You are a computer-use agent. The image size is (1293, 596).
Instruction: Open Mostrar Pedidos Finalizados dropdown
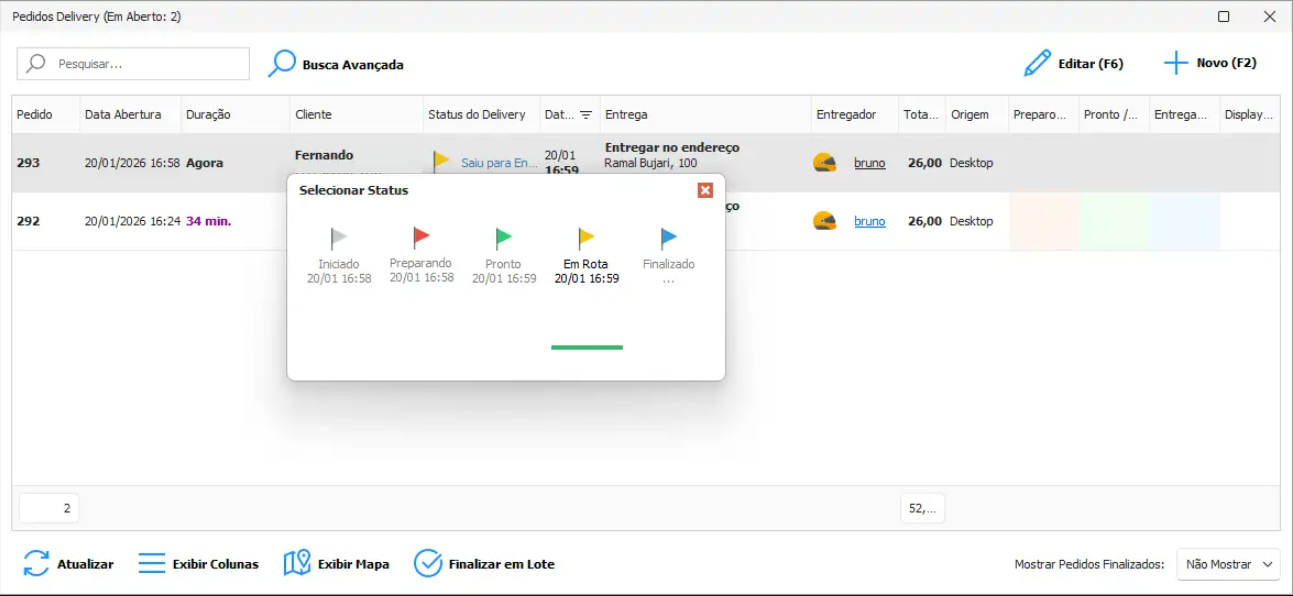[1228, 564]
